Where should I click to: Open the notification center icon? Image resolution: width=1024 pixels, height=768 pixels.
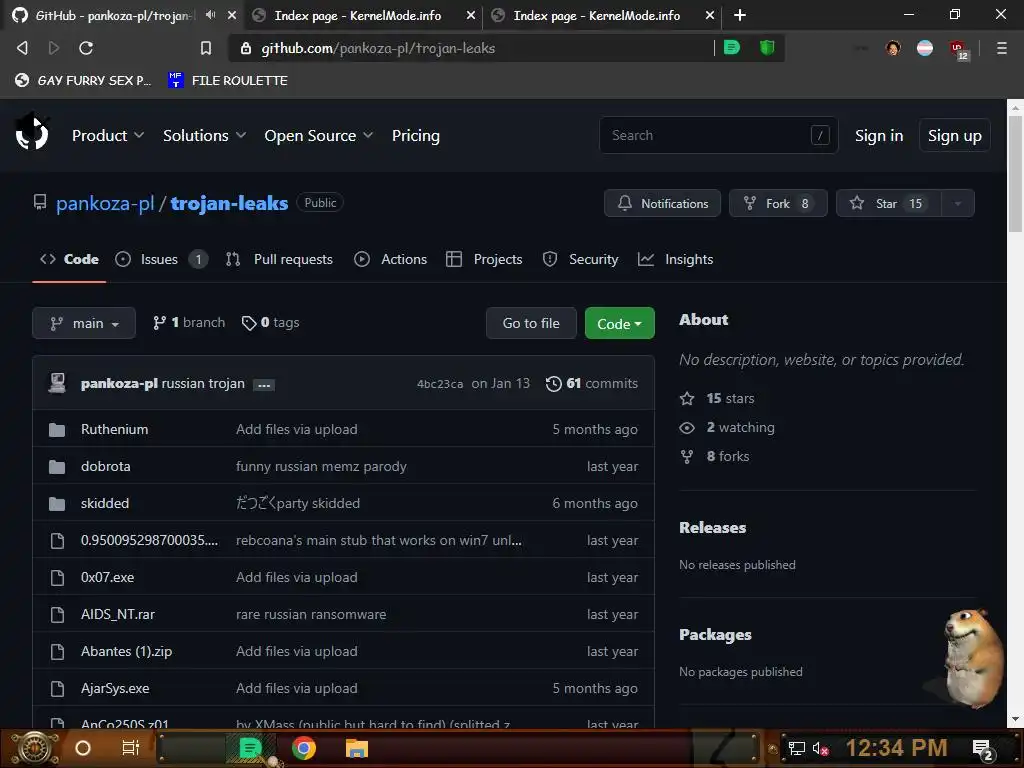click(983, 749)
